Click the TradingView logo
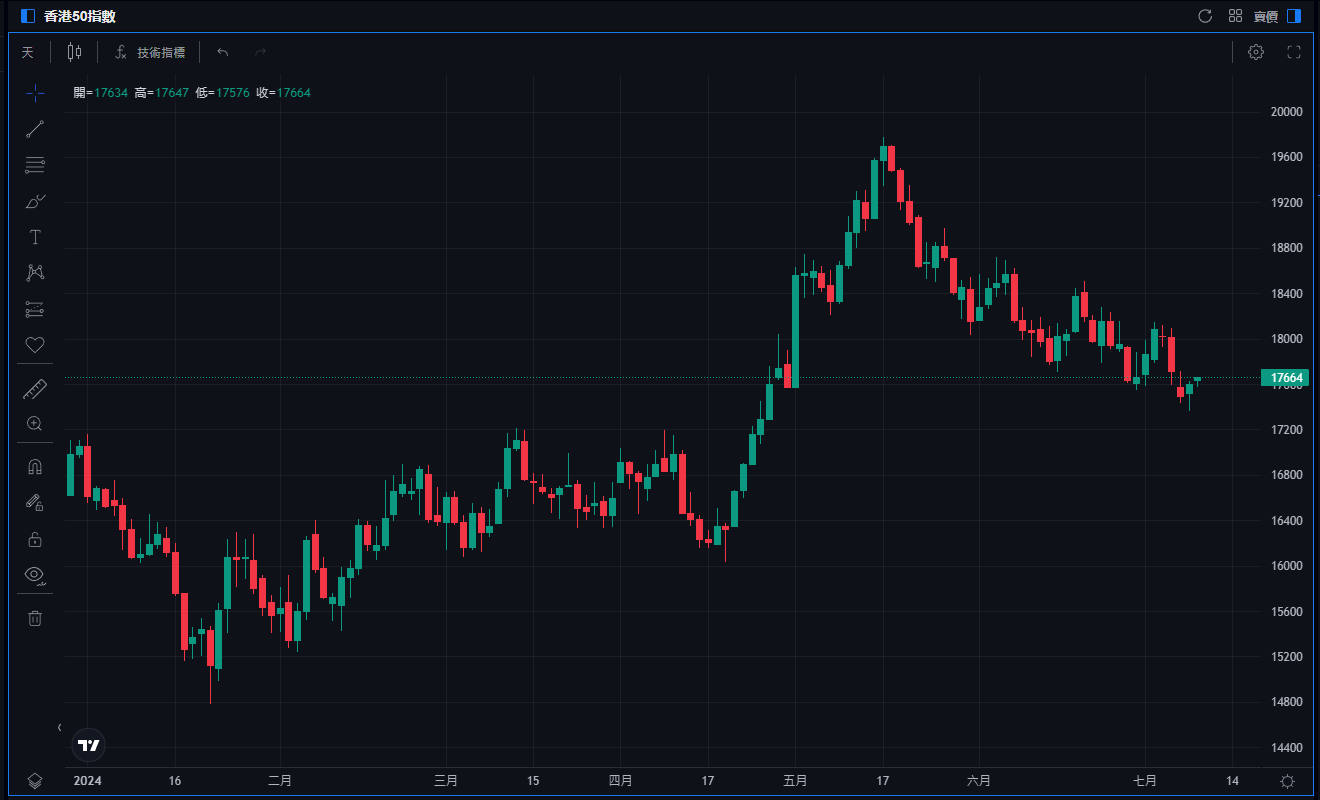The width and height of the screenshot is (1320, 800). [x=89, y=745]
